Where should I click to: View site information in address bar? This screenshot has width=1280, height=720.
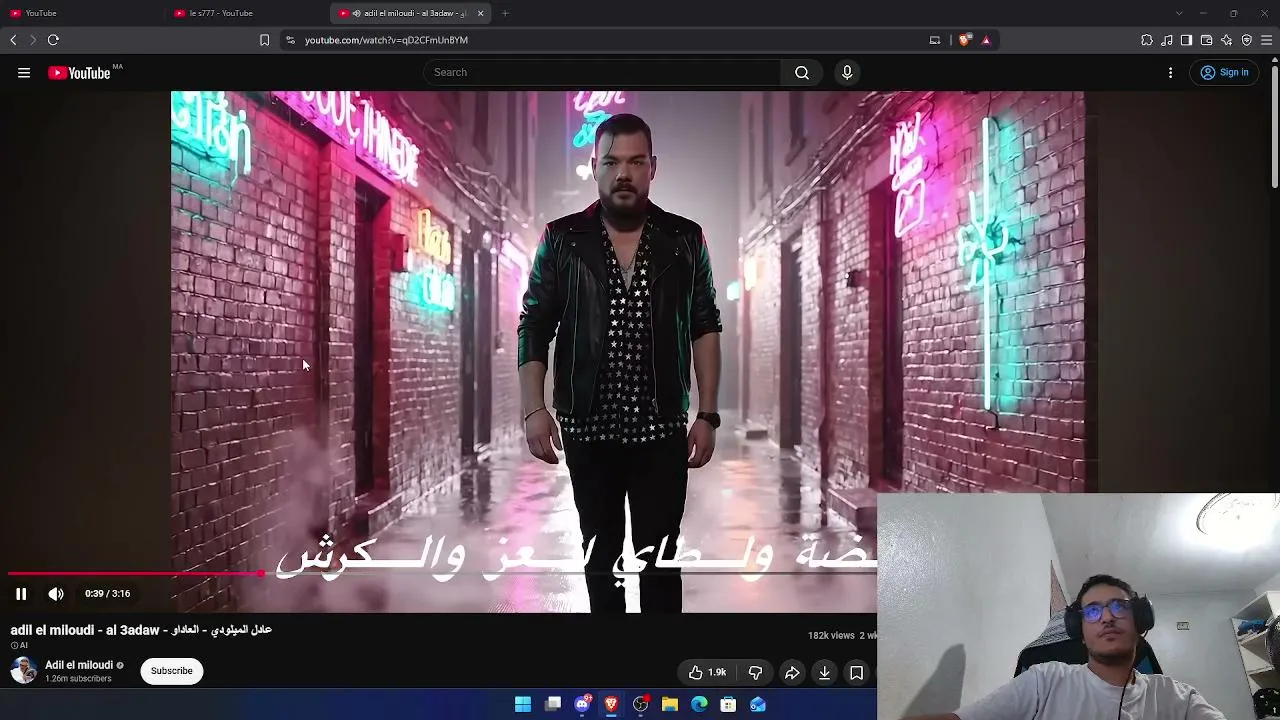point(290,40)
